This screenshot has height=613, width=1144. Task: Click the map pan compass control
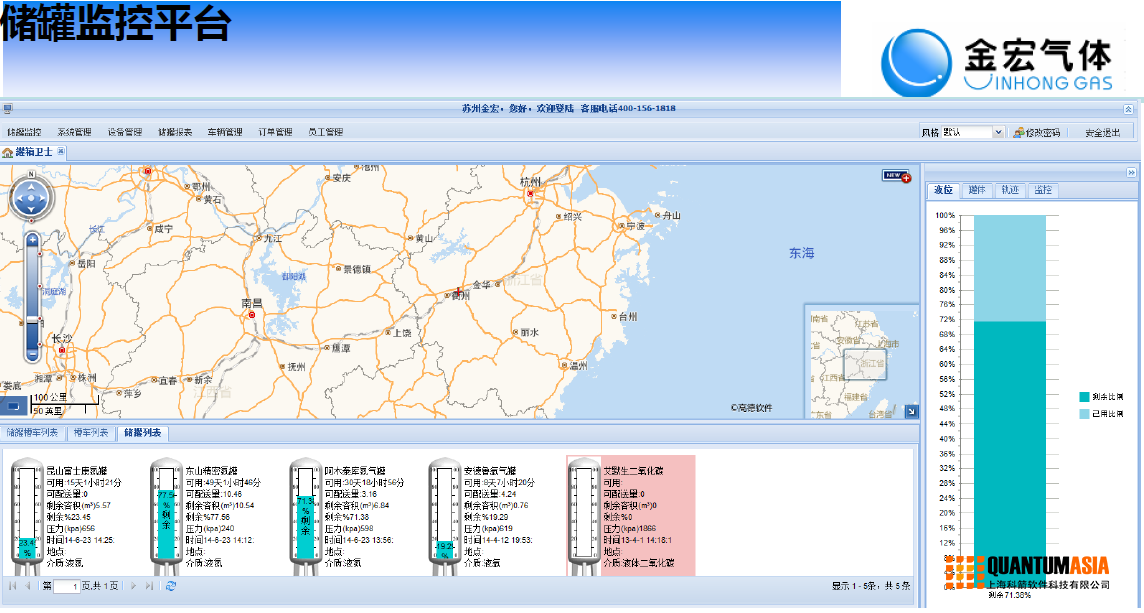pyautogui.click(x=31, y=198)
